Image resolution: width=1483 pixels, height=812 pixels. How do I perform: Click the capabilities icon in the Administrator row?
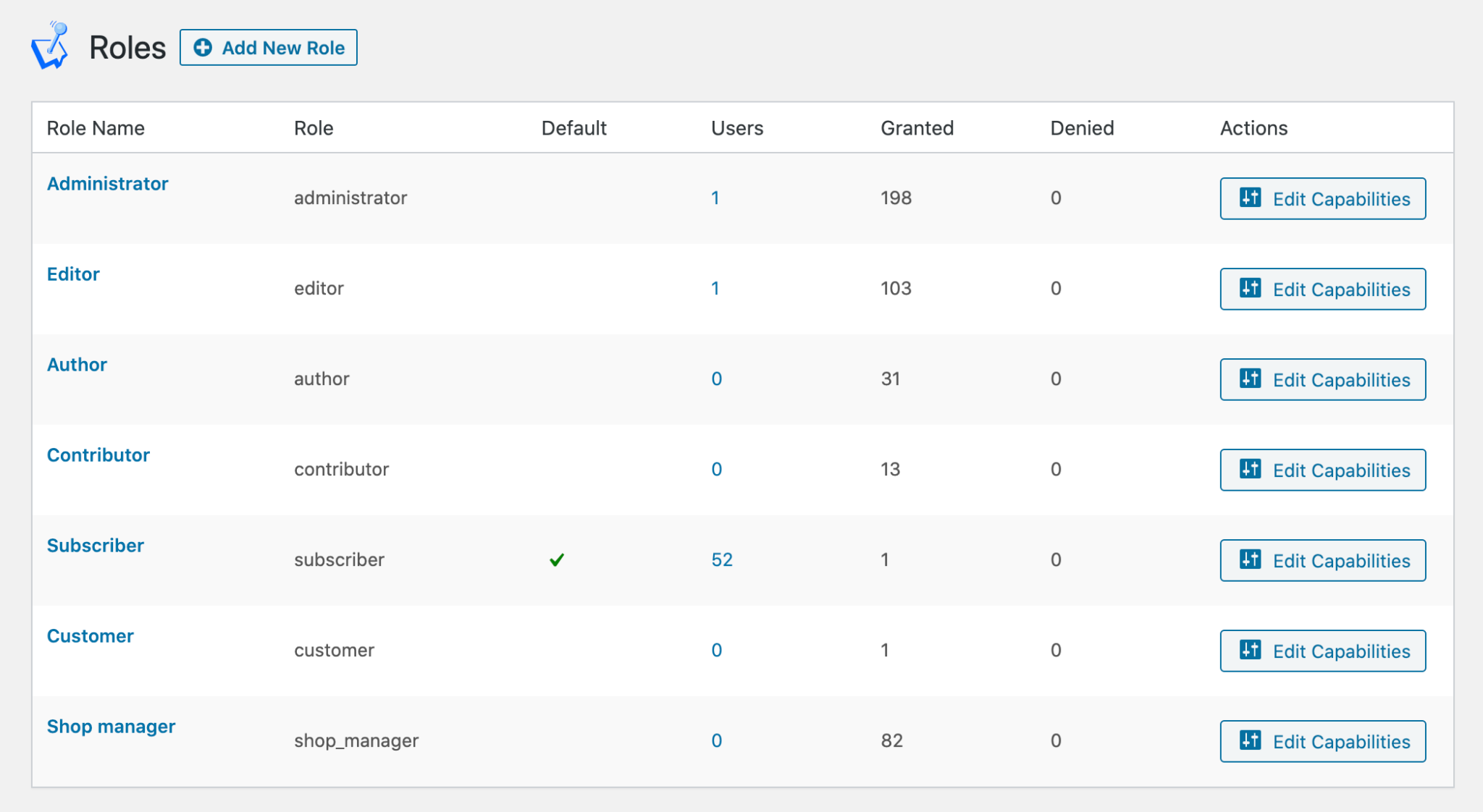[1251, 198]
